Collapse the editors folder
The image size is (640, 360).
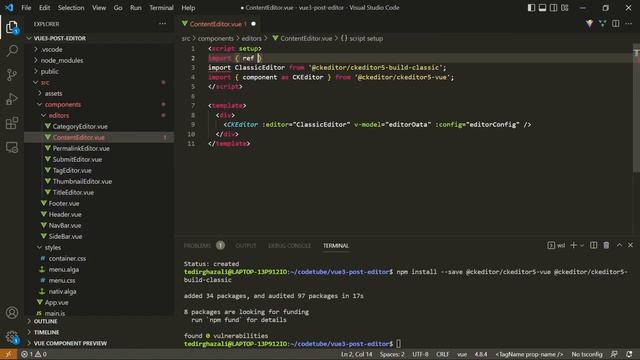click(99, 116)
